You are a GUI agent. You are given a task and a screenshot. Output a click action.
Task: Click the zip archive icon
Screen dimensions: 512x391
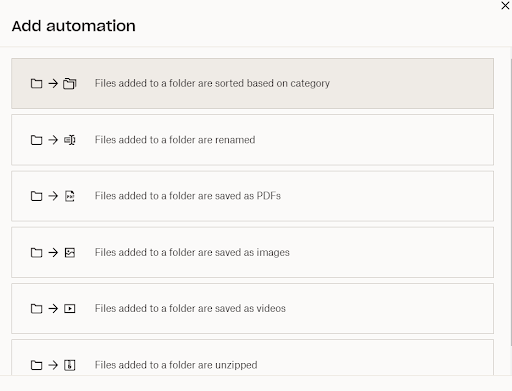pyautogui.click(x=70, y=365)
